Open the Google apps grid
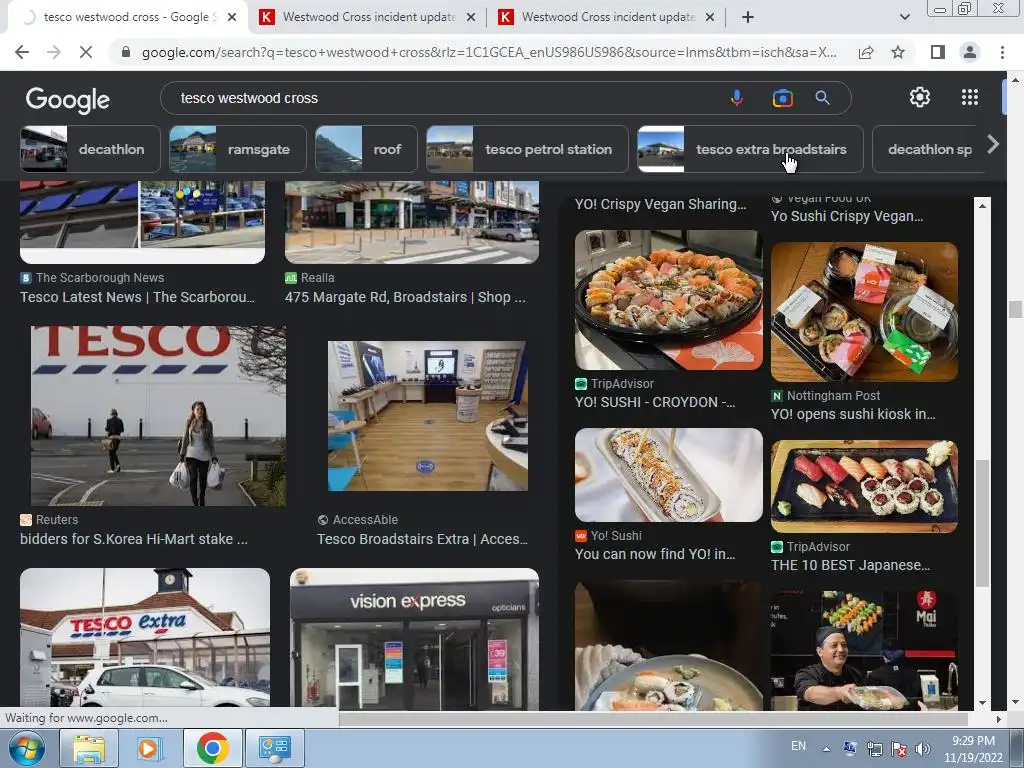This screenshot has width=1024, height=768. coord(970,97)
